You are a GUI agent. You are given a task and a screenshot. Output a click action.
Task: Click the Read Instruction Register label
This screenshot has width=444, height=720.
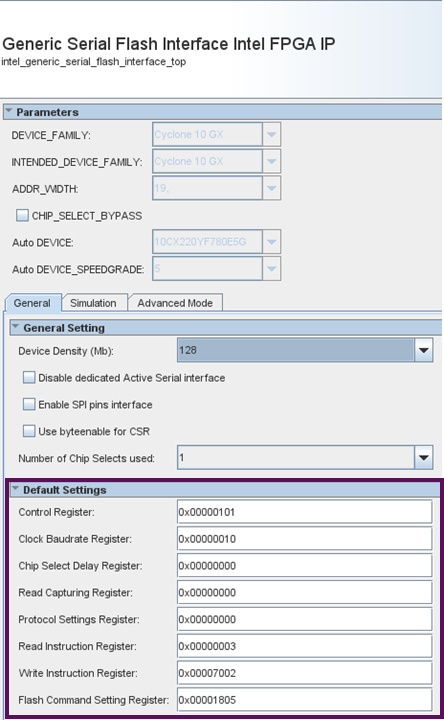pos(77,647)
